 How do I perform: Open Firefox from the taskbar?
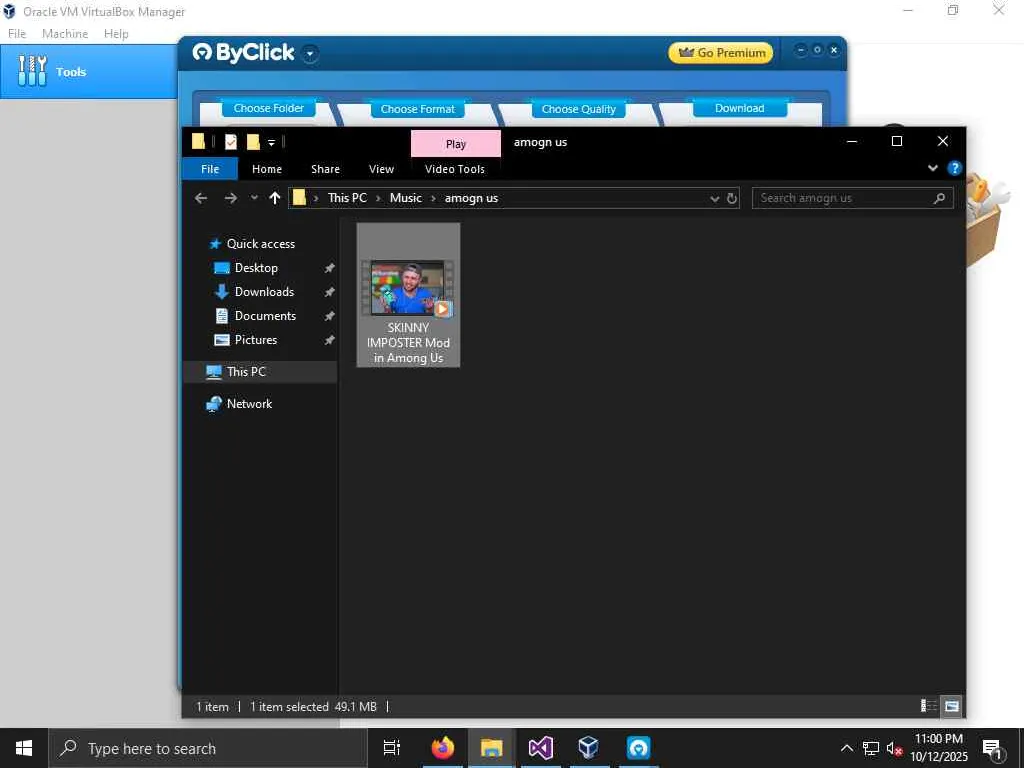point(442,748)
